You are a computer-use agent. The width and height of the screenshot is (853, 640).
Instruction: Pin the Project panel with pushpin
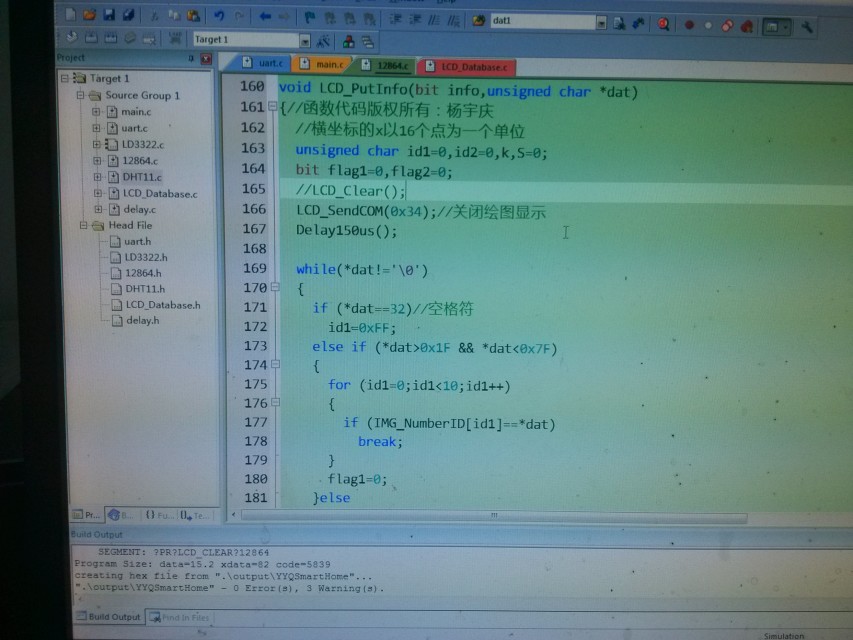[191, 59]
